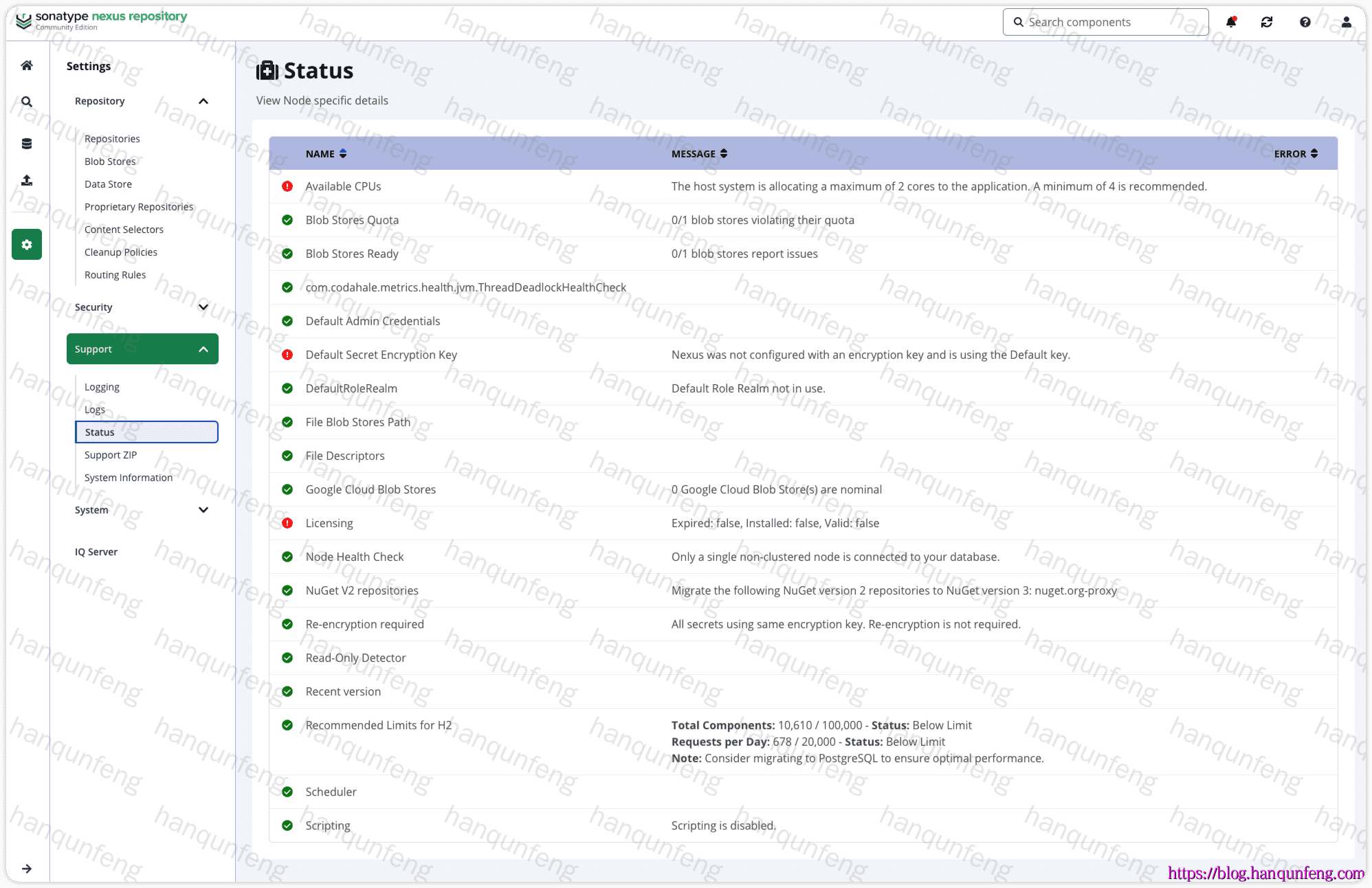This screenshot has width=1372, height=888.
Task: Click the Read-Only Detector row name
Action: pyautogui.click(x=355, y=658)
